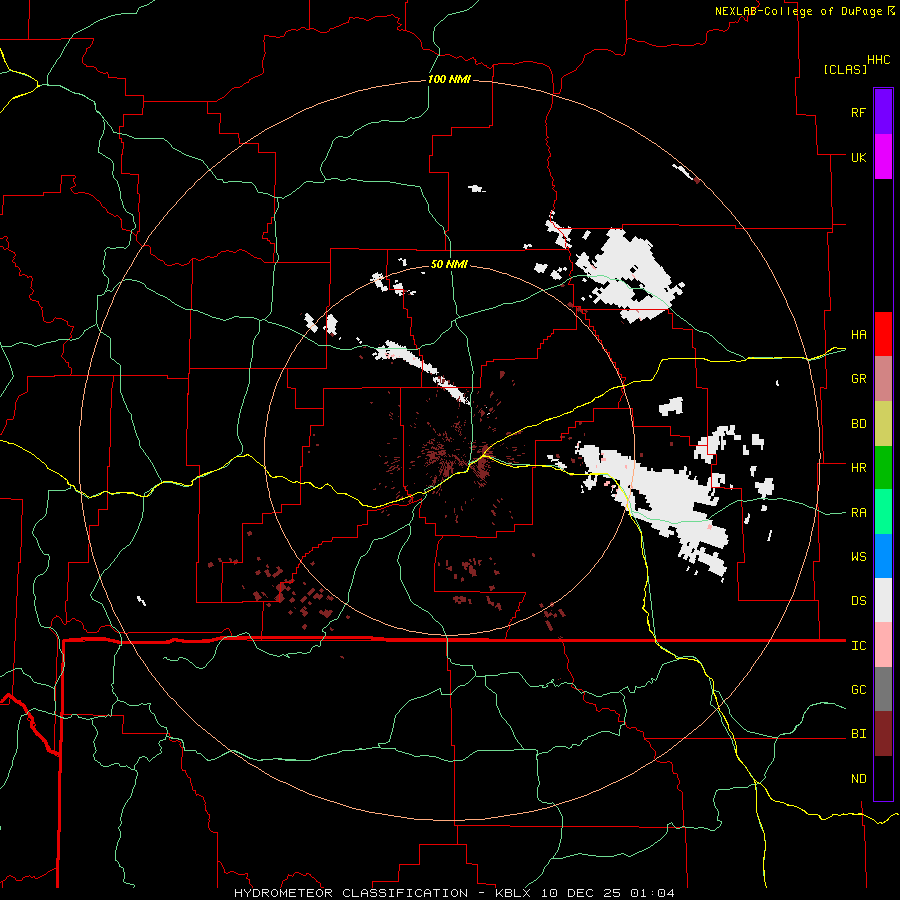Click the 'RA' legend label
The image size is (900, 900).
tap(859, 513)
